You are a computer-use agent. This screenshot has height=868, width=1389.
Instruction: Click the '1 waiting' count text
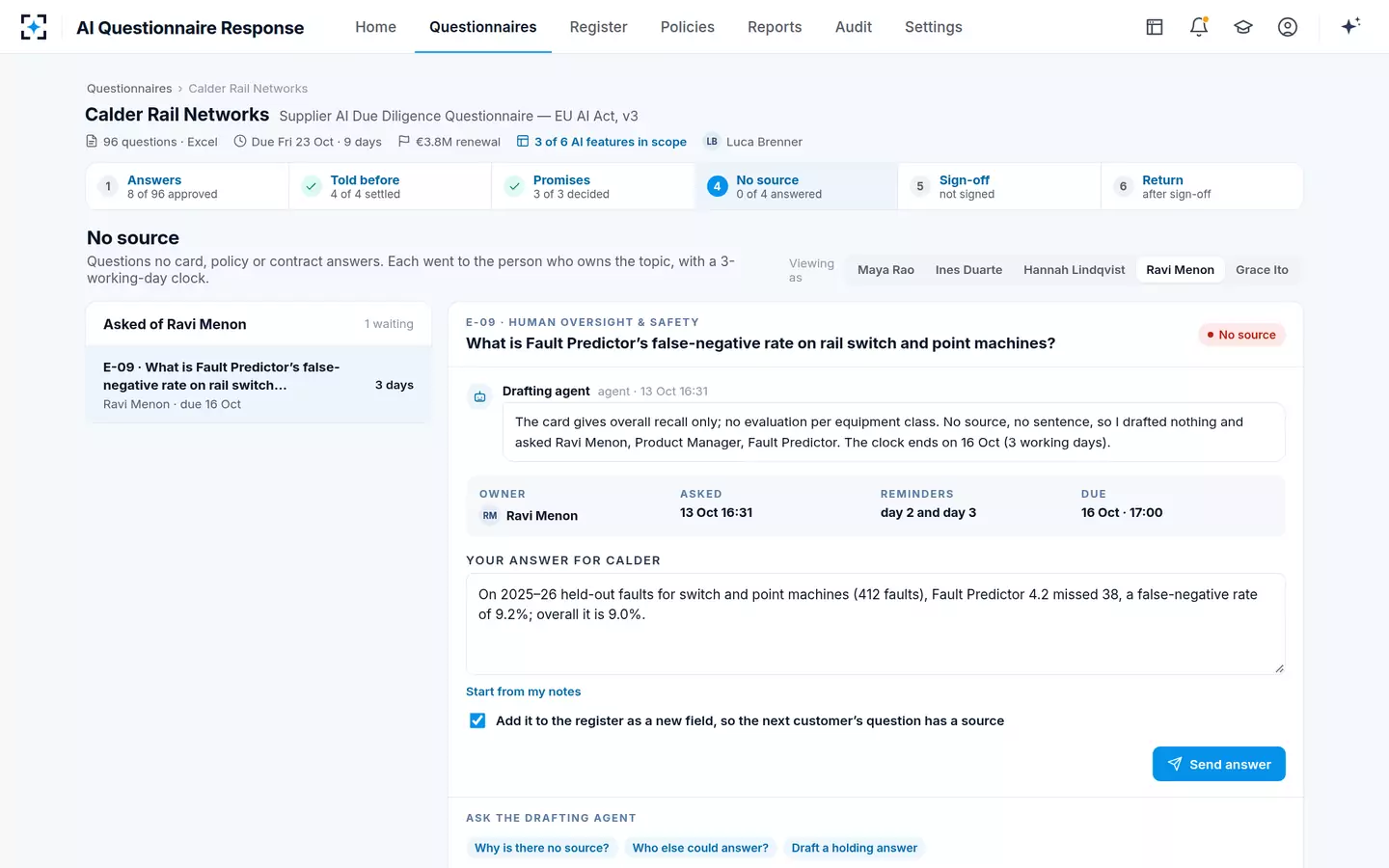(389, 324)
